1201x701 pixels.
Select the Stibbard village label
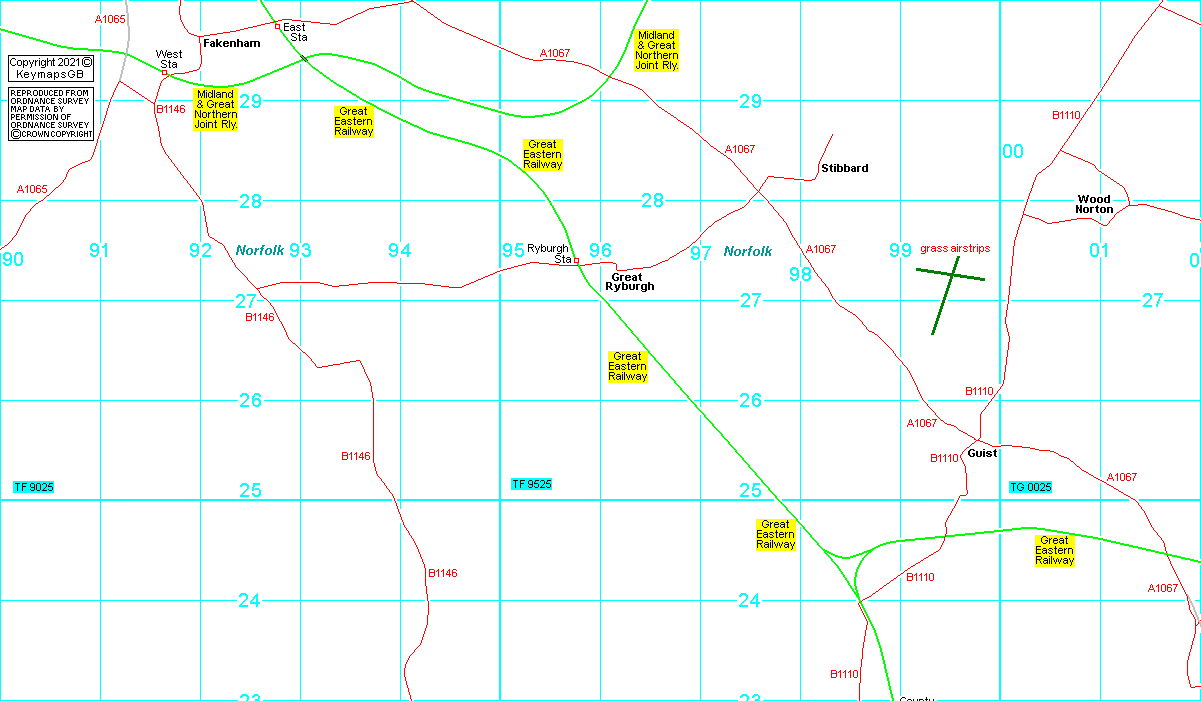(x=844, y=169)
